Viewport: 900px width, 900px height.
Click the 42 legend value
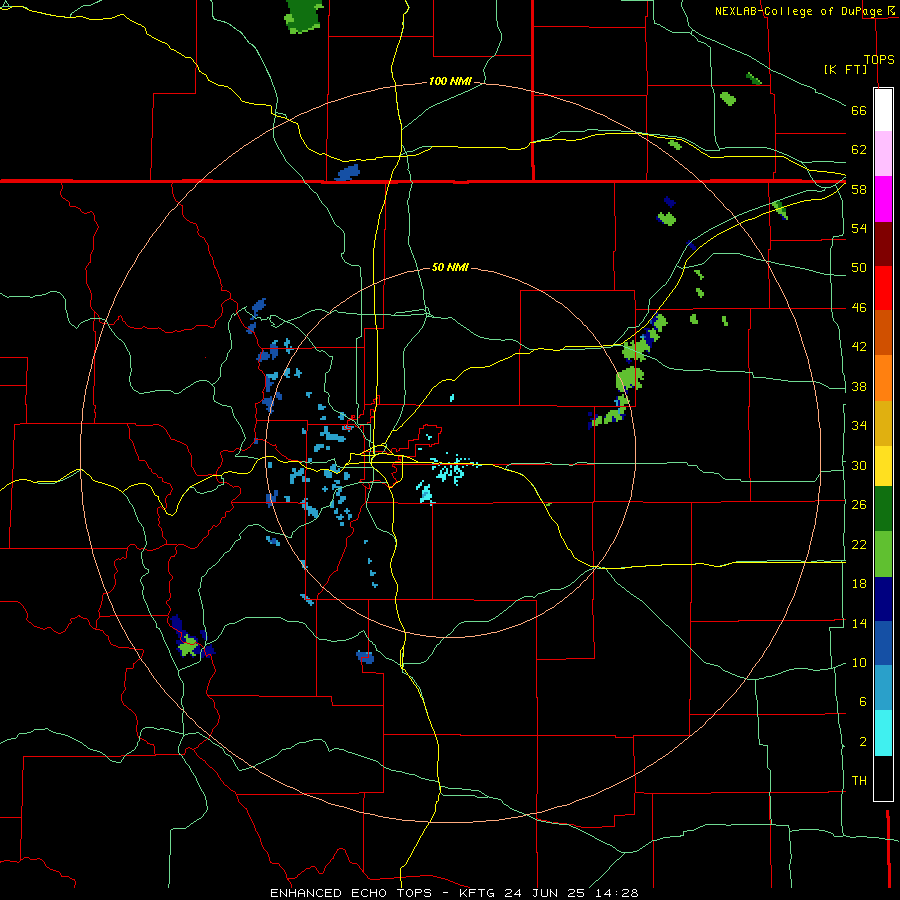coord(859,347)
